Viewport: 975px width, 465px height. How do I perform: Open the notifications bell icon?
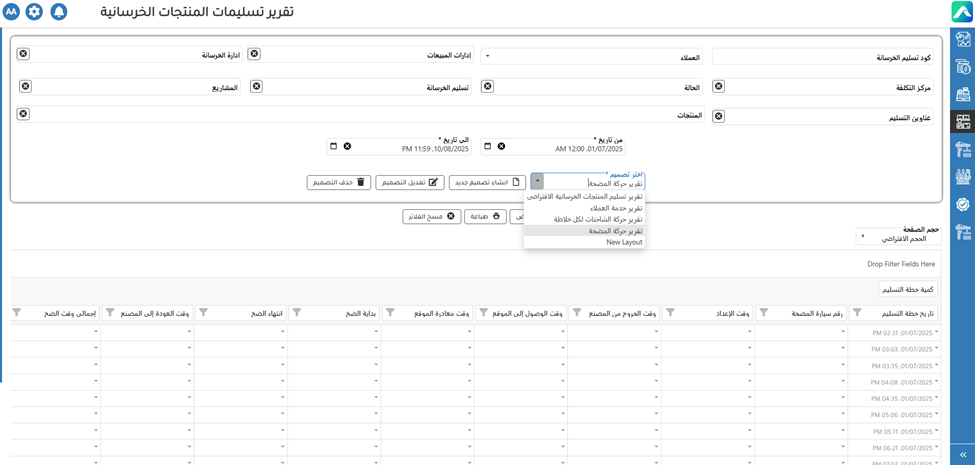59,12
